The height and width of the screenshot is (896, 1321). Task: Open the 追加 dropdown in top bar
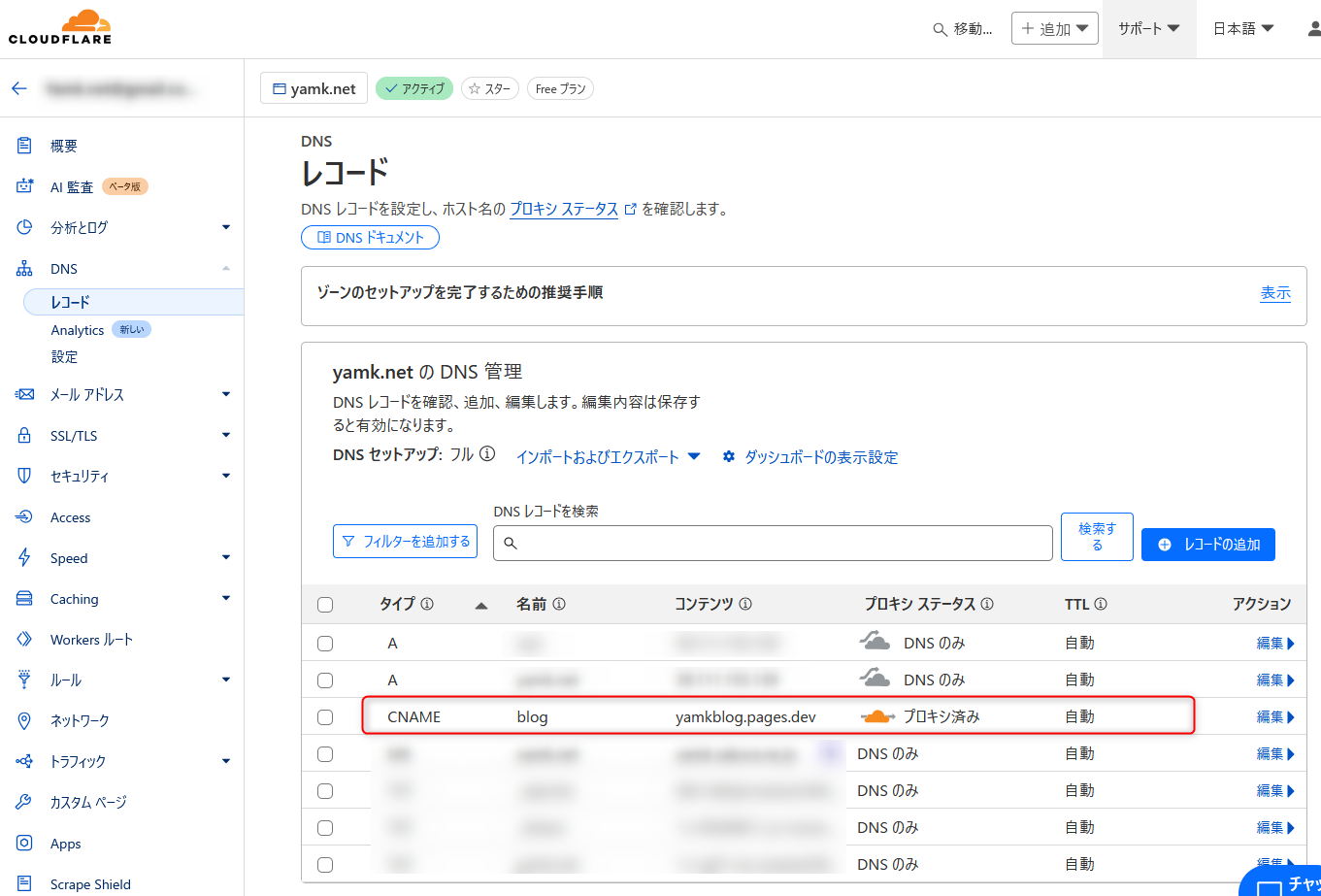[1055, 28]
